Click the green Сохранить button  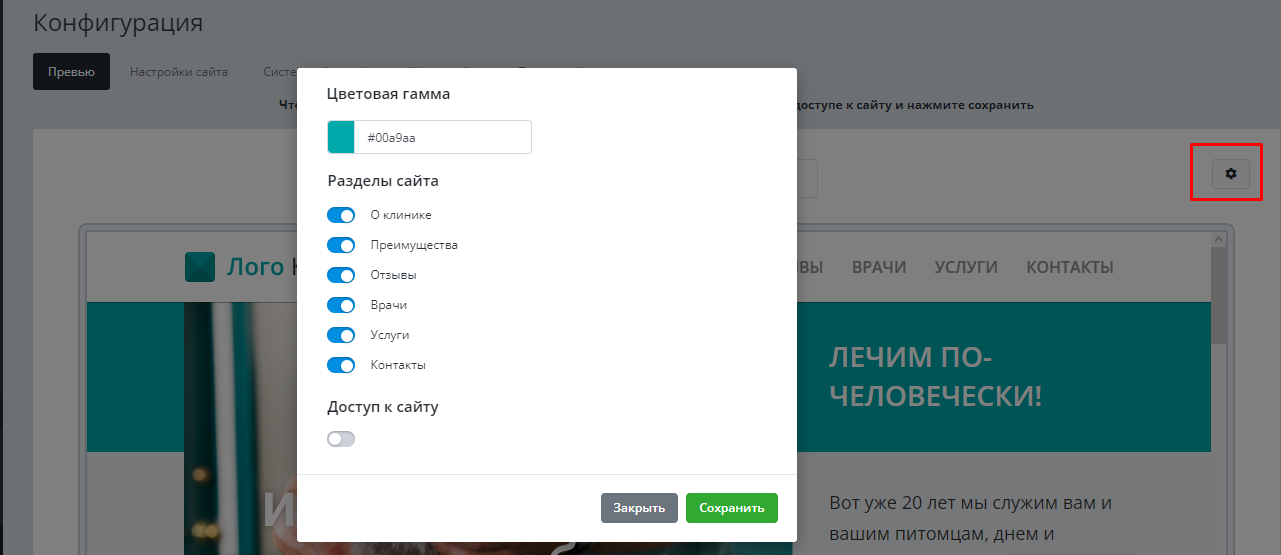point(731,508)
